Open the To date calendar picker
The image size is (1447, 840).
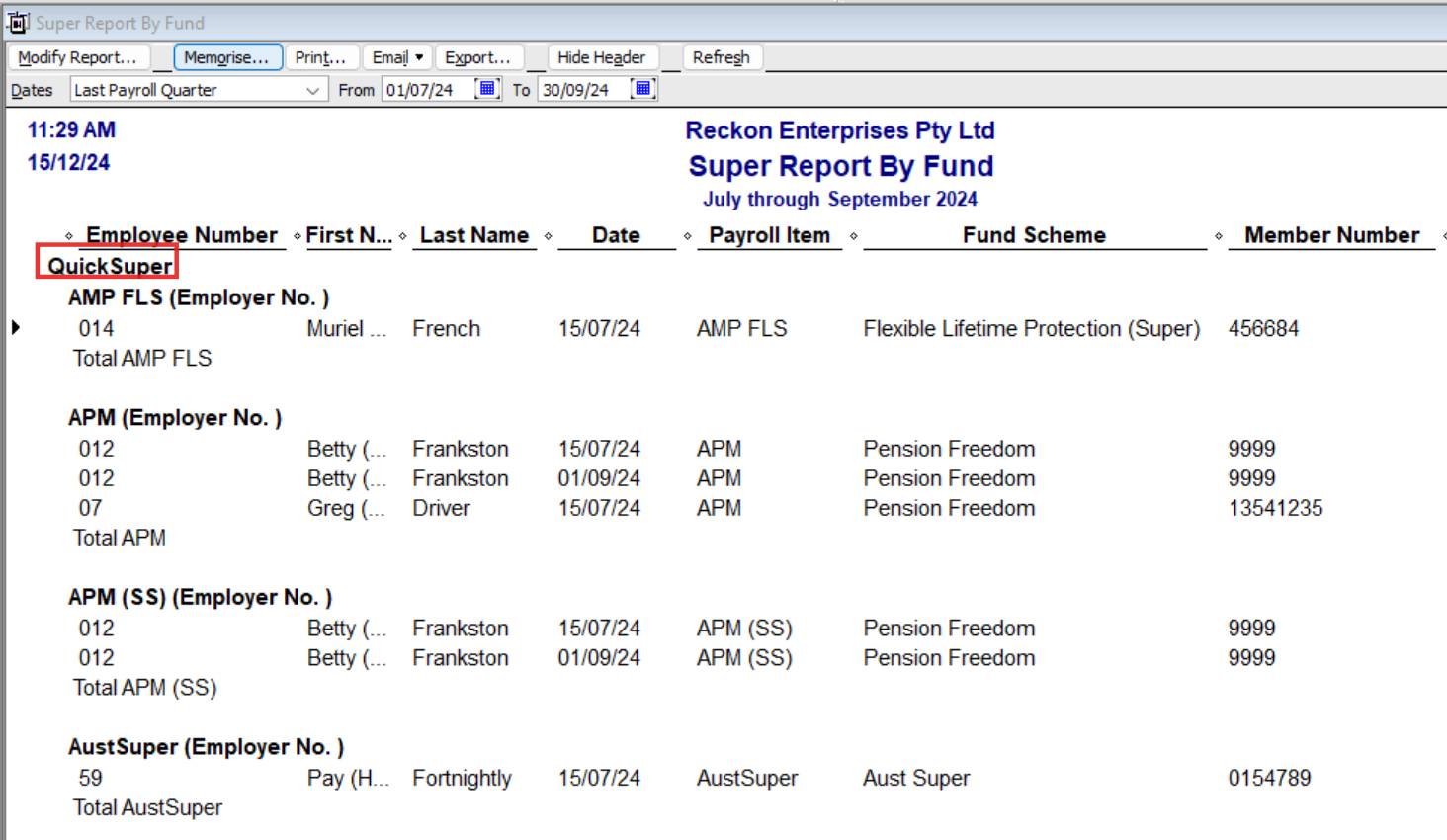(643, 89)
